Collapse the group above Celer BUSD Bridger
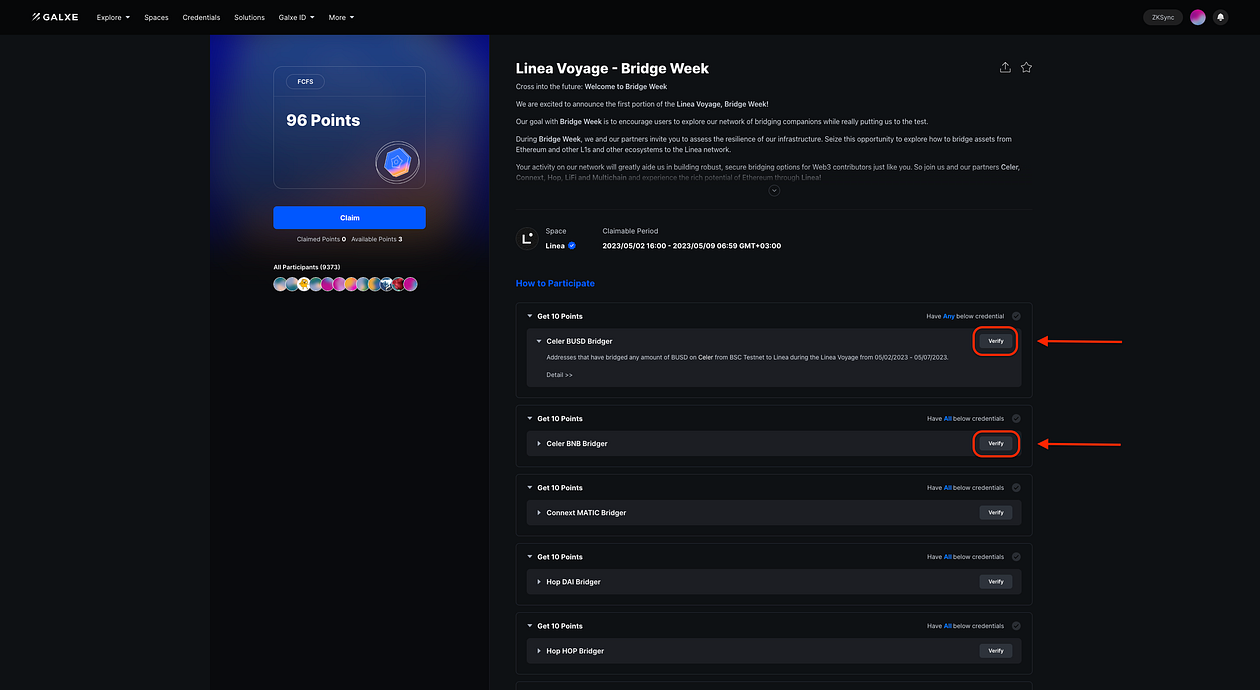Screen dimensions: 1260x690 (x=530, y=316)
